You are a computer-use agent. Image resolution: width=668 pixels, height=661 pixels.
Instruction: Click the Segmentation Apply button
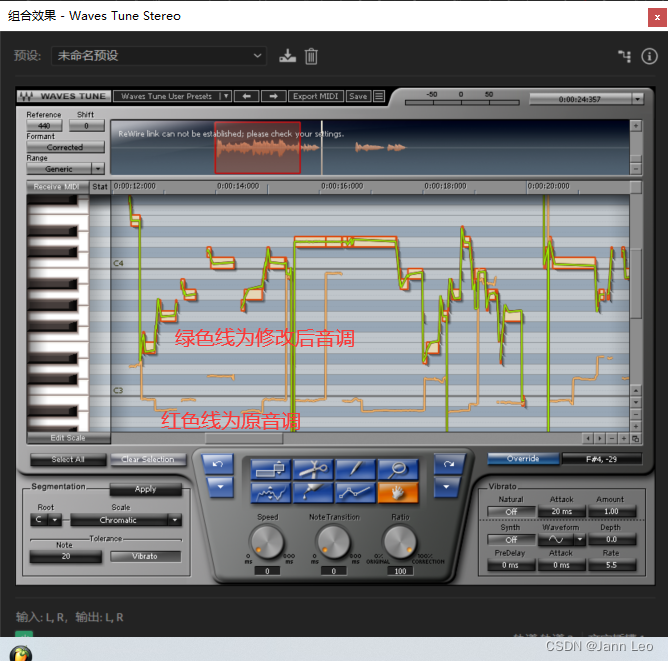(146, 489)
